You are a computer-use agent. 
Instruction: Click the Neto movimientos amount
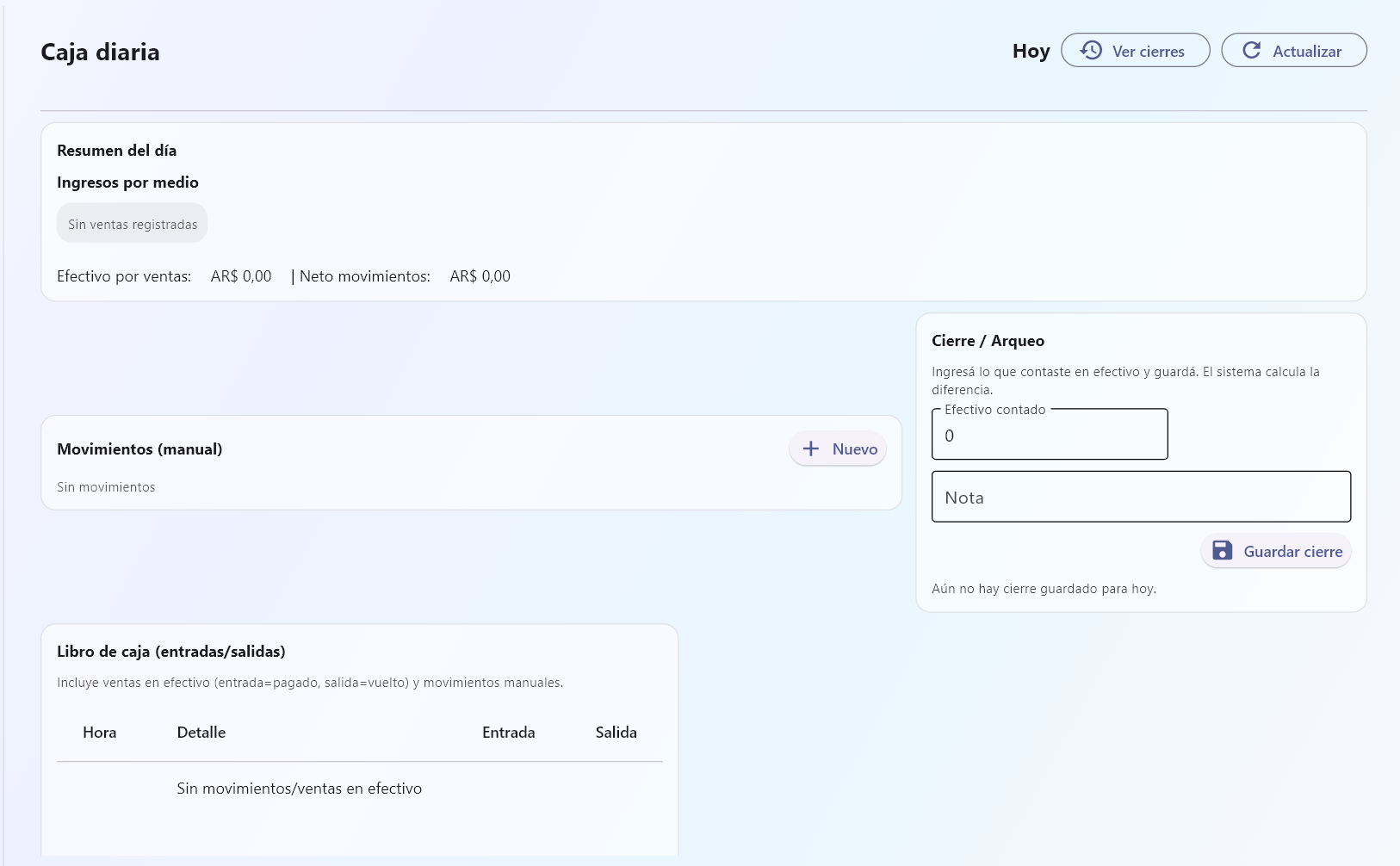pos(480,276)
